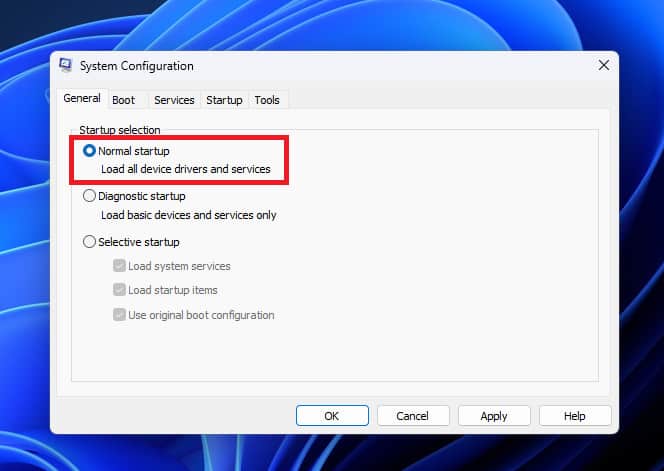Select the Normal startup radio button

(90, 151)
